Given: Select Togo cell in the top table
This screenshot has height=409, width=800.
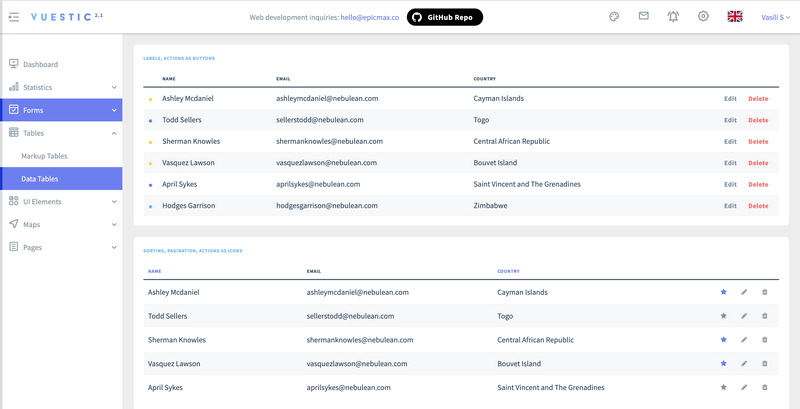Looking at the screenshot, I should 481,120.
